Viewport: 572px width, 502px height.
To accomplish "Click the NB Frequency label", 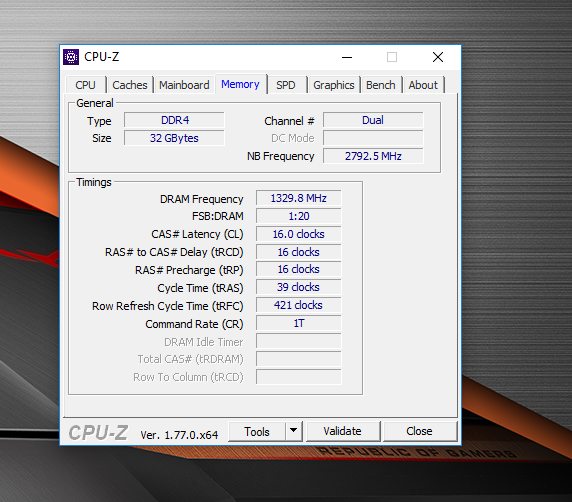I will pyautogui.click(x=281, y=157).
